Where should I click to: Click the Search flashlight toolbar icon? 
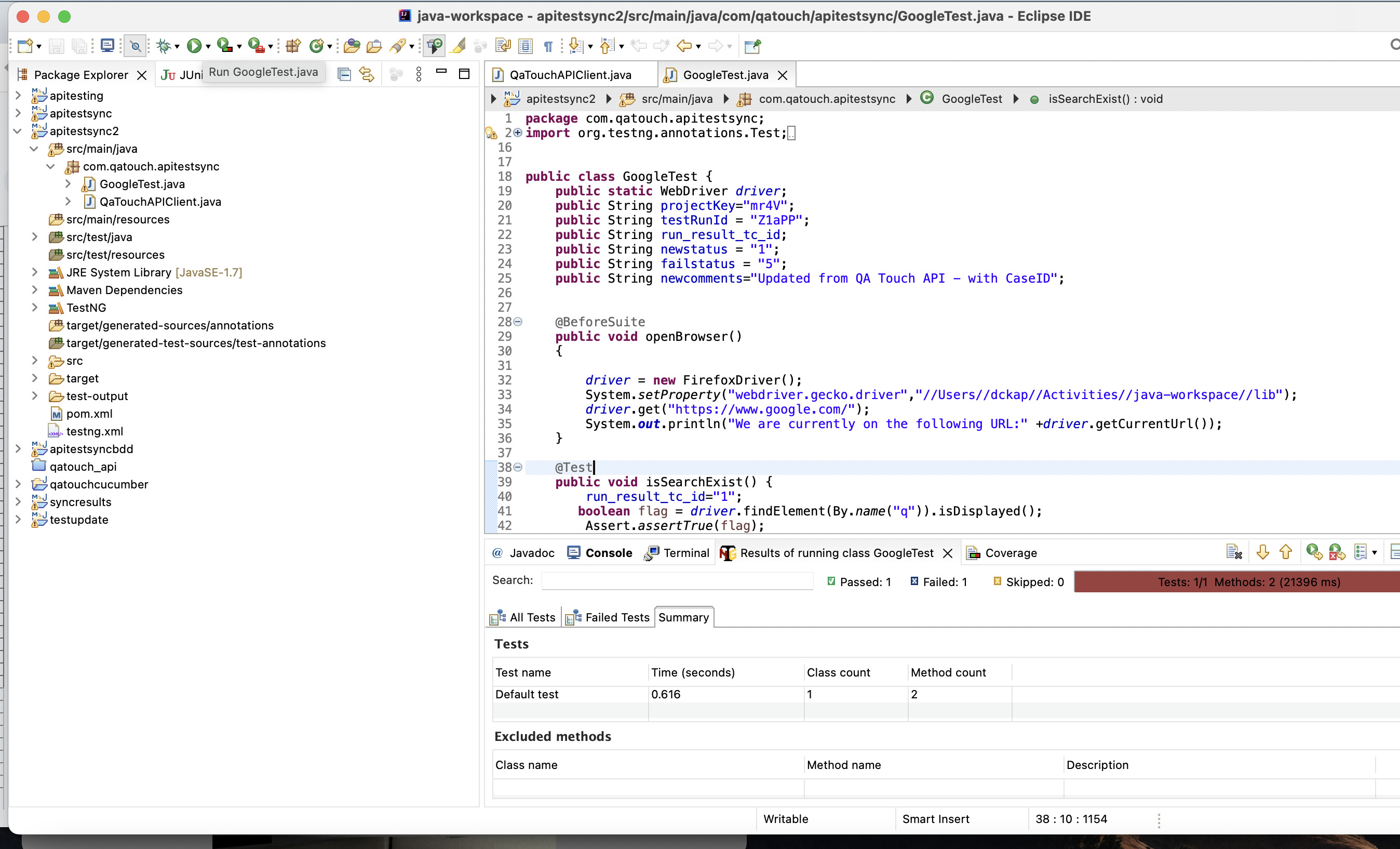click(x=398, y=46)
